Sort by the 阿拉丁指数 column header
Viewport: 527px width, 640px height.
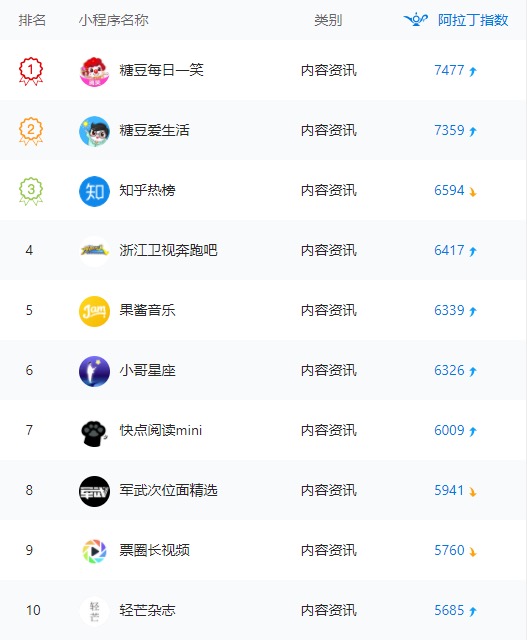(x=473, y=20)
